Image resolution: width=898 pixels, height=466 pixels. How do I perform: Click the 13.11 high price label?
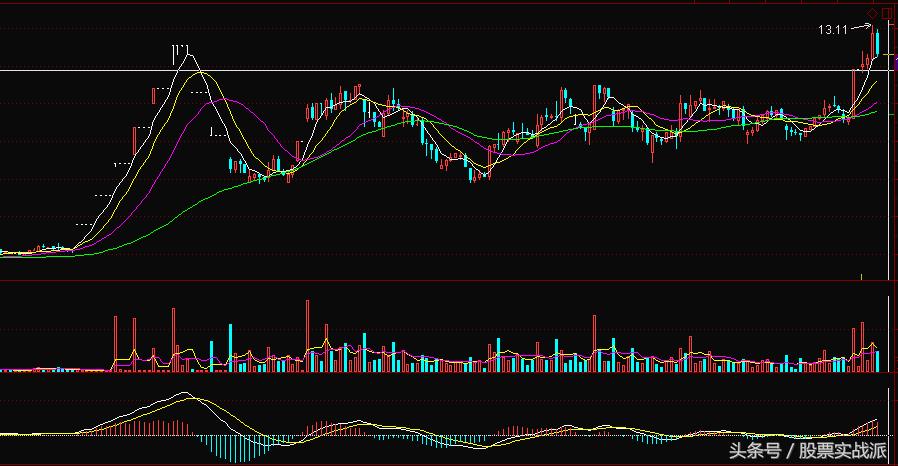833,30
